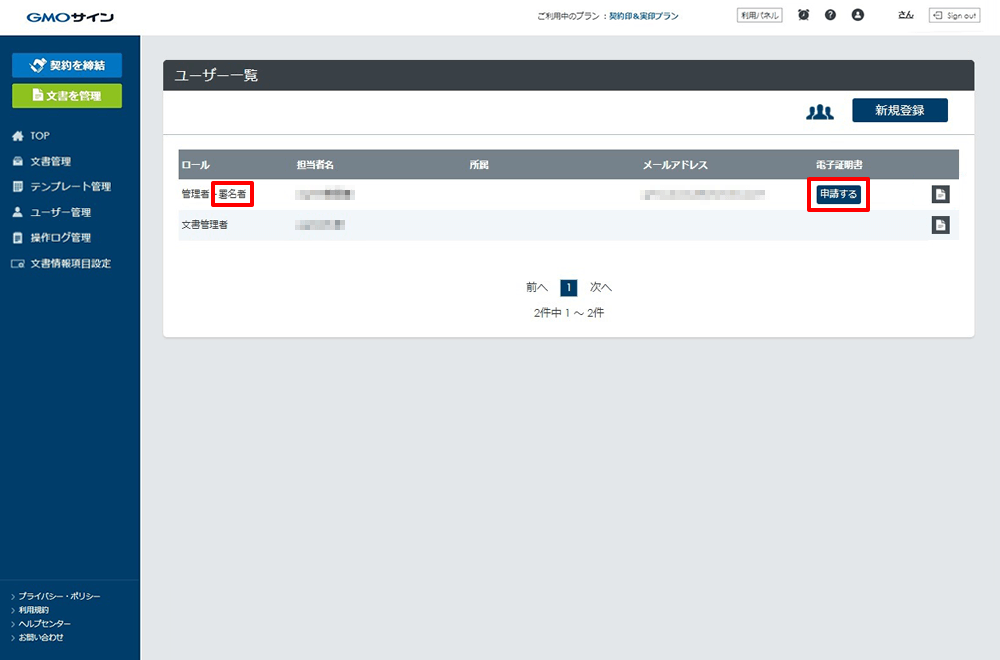Click the log icon beside 操作ログ管理
The width and height of the screenshot is (1000, 660).
(x=18, y=238)
